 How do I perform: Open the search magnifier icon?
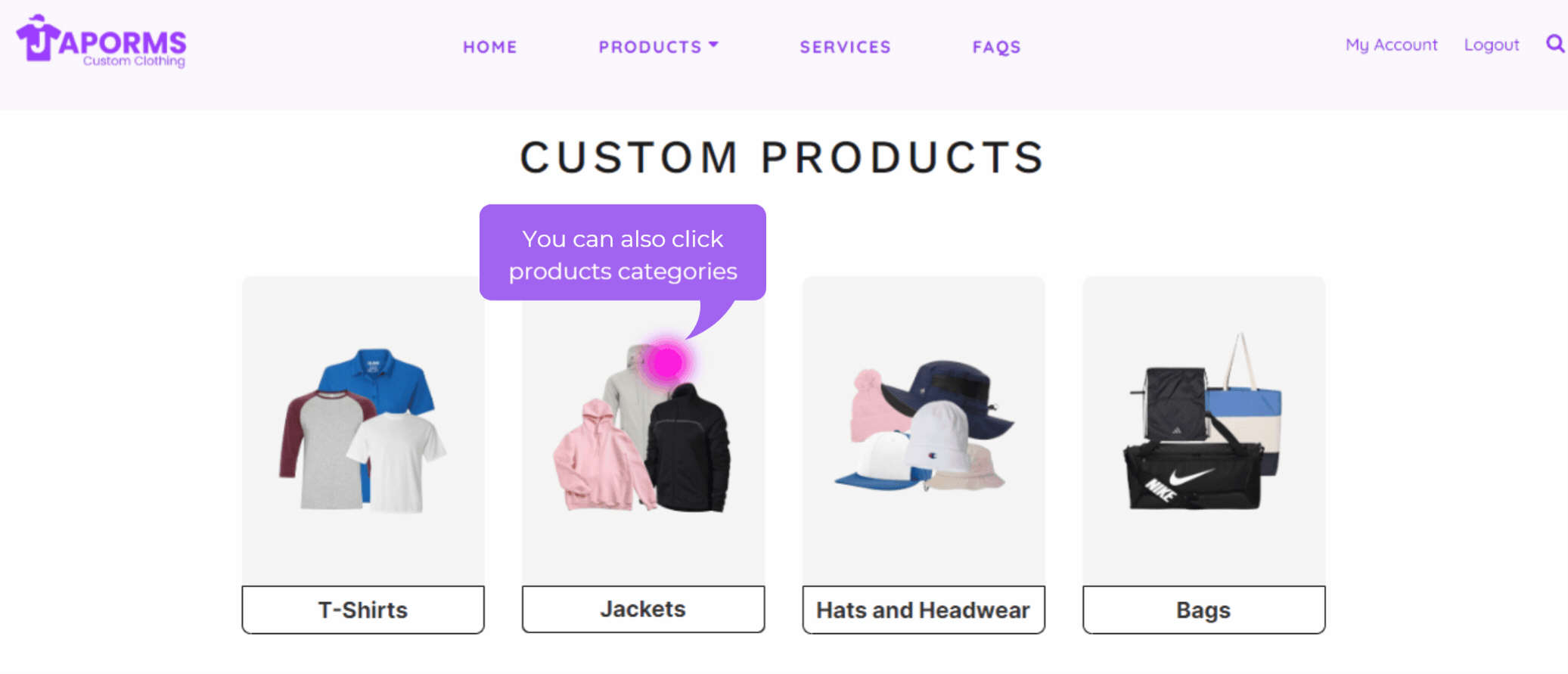(1554, 44)
